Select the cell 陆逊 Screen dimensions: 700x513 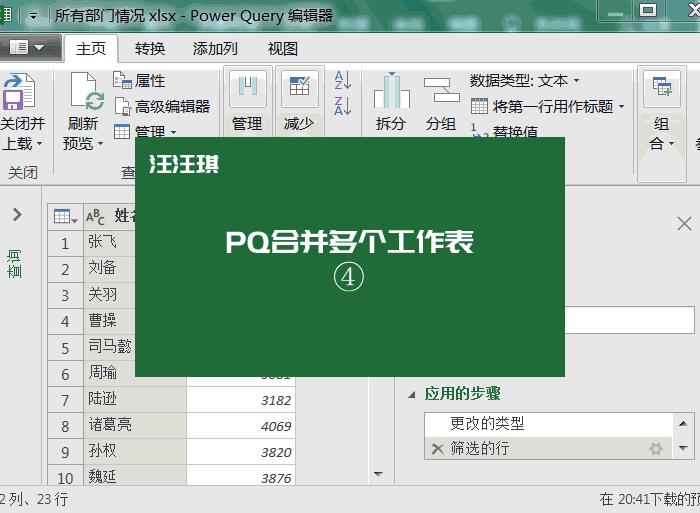tap(135, 399)
